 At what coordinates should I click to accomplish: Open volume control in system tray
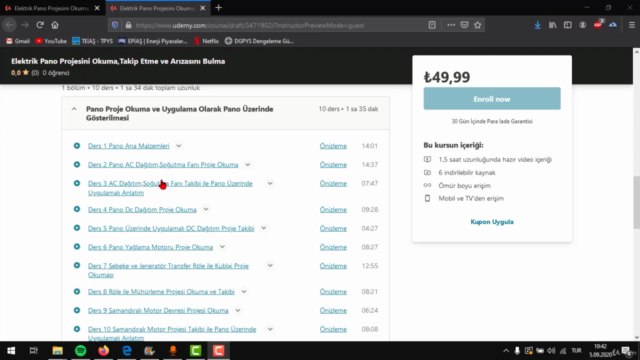(551, 351)
